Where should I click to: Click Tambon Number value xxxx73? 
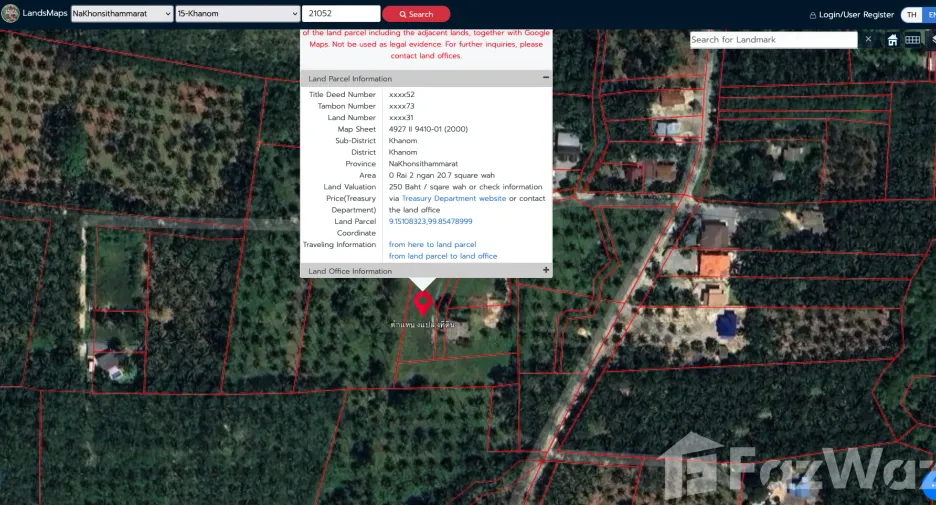point(401,106)
